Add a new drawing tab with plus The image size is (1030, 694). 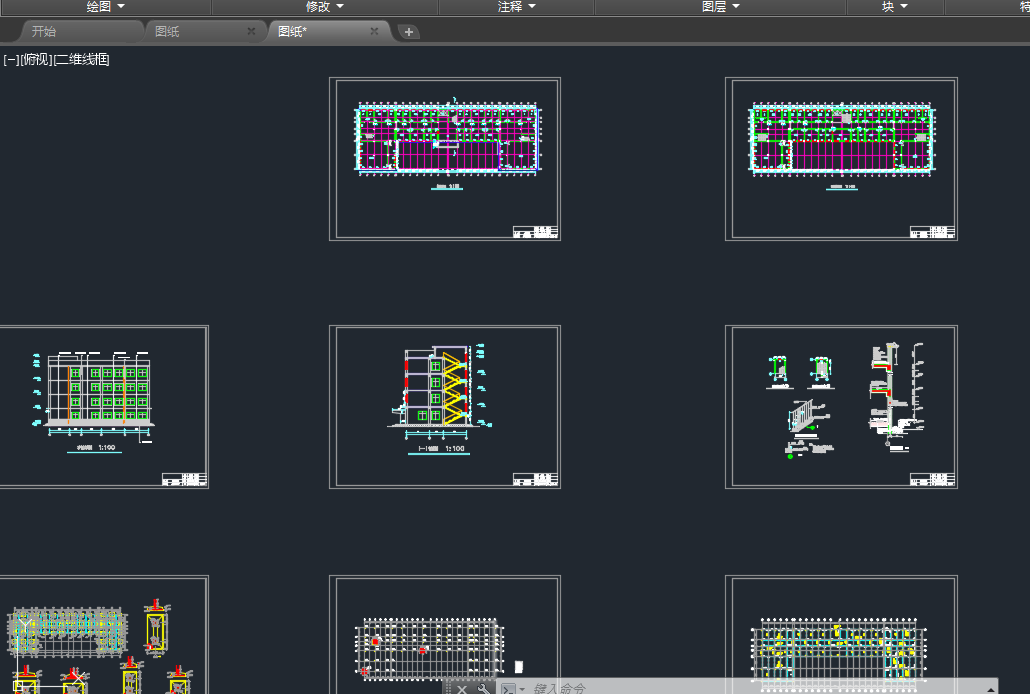pos(409,32)
